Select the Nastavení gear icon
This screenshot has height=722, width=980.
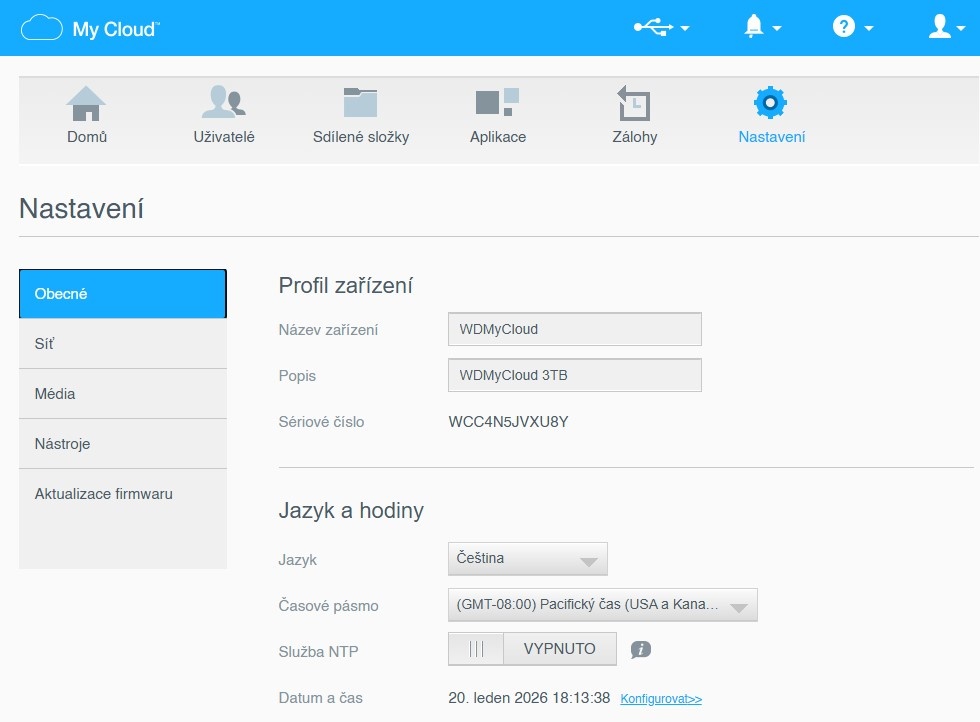click(x=770, y=103)
